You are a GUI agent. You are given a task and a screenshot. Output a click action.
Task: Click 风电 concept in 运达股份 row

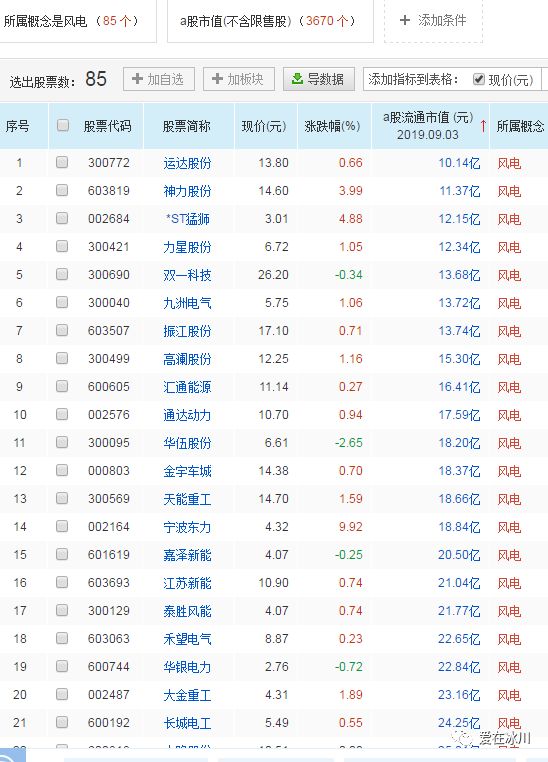[x=509, y=163]
